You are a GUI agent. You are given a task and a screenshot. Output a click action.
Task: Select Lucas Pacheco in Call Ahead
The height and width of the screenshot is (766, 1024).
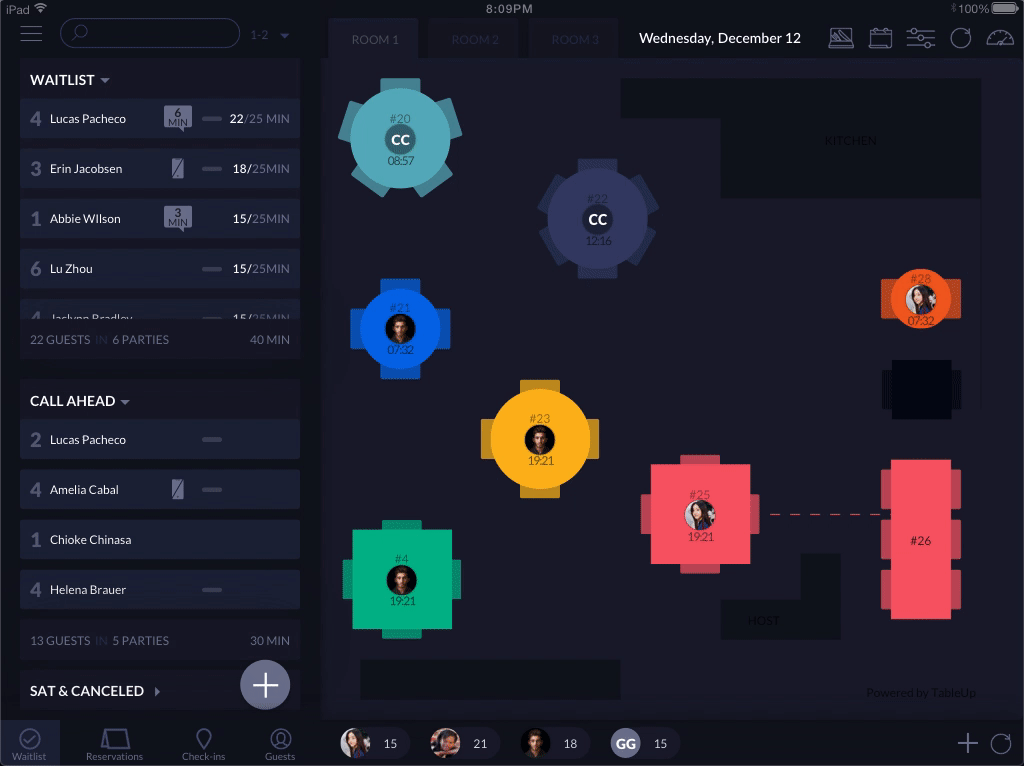click(160, 439)
